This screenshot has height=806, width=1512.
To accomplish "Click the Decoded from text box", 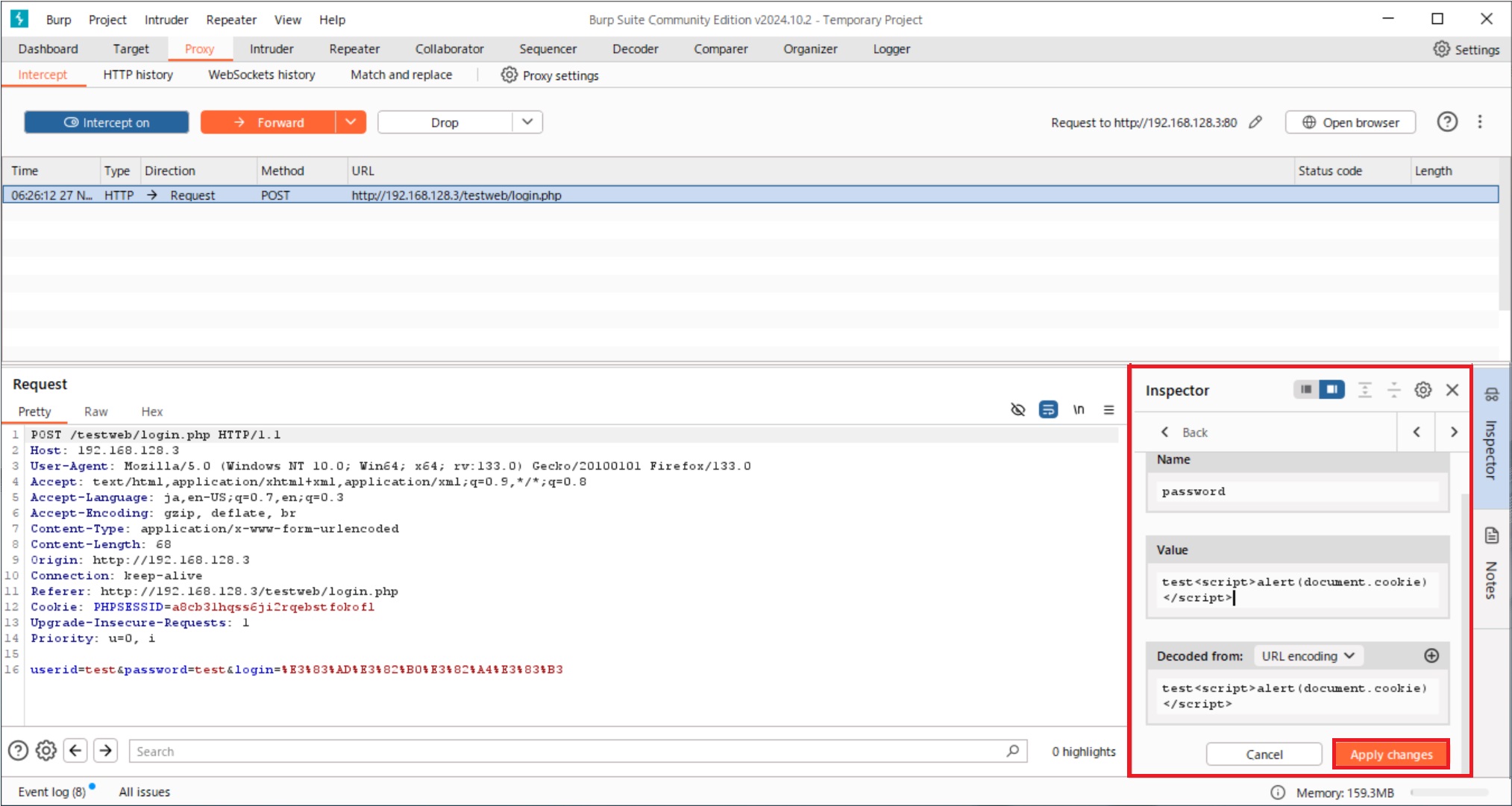I will [1298, 696].
